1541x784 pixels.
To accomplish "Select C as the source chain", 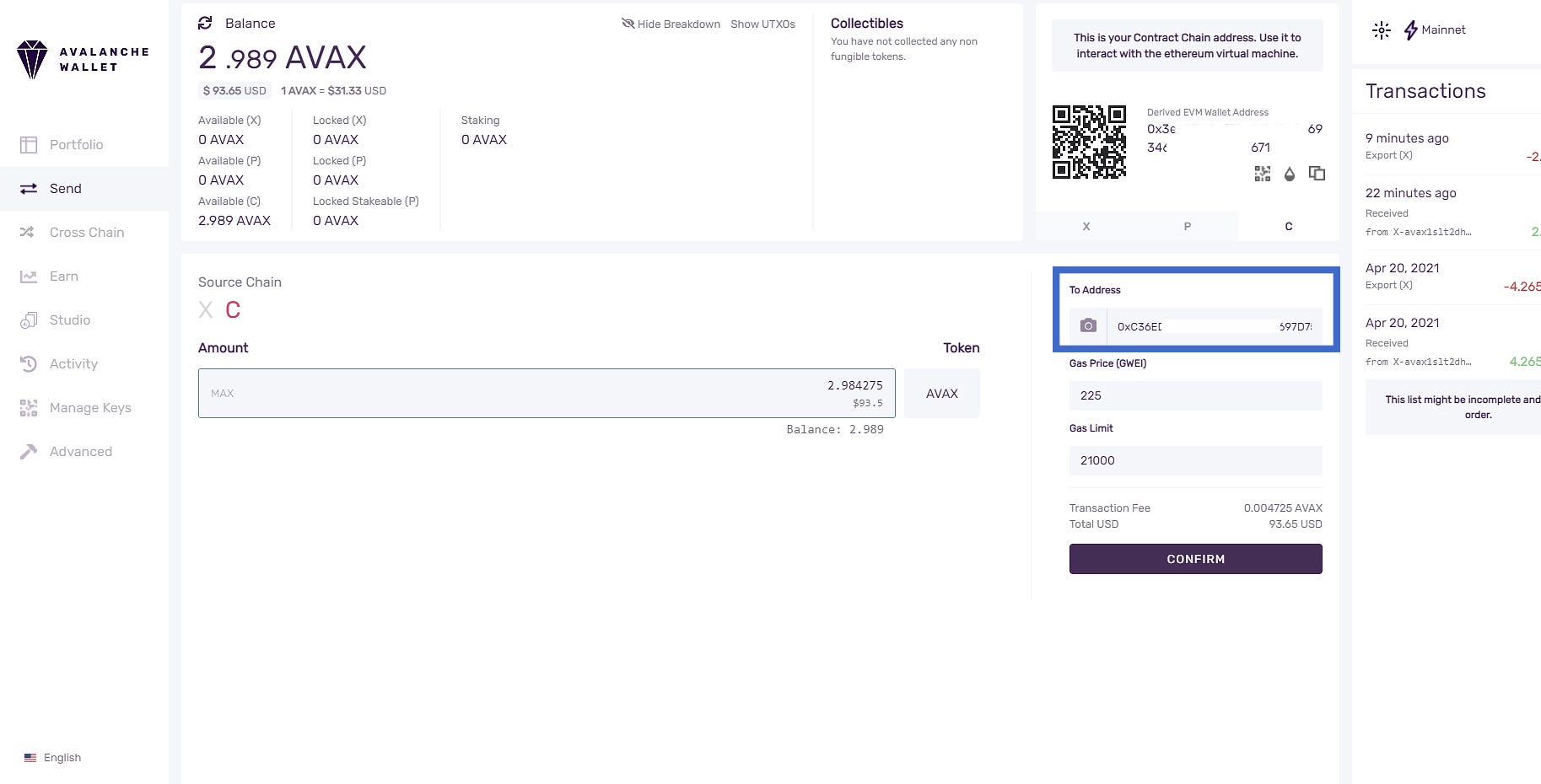I will click(233, 310).
